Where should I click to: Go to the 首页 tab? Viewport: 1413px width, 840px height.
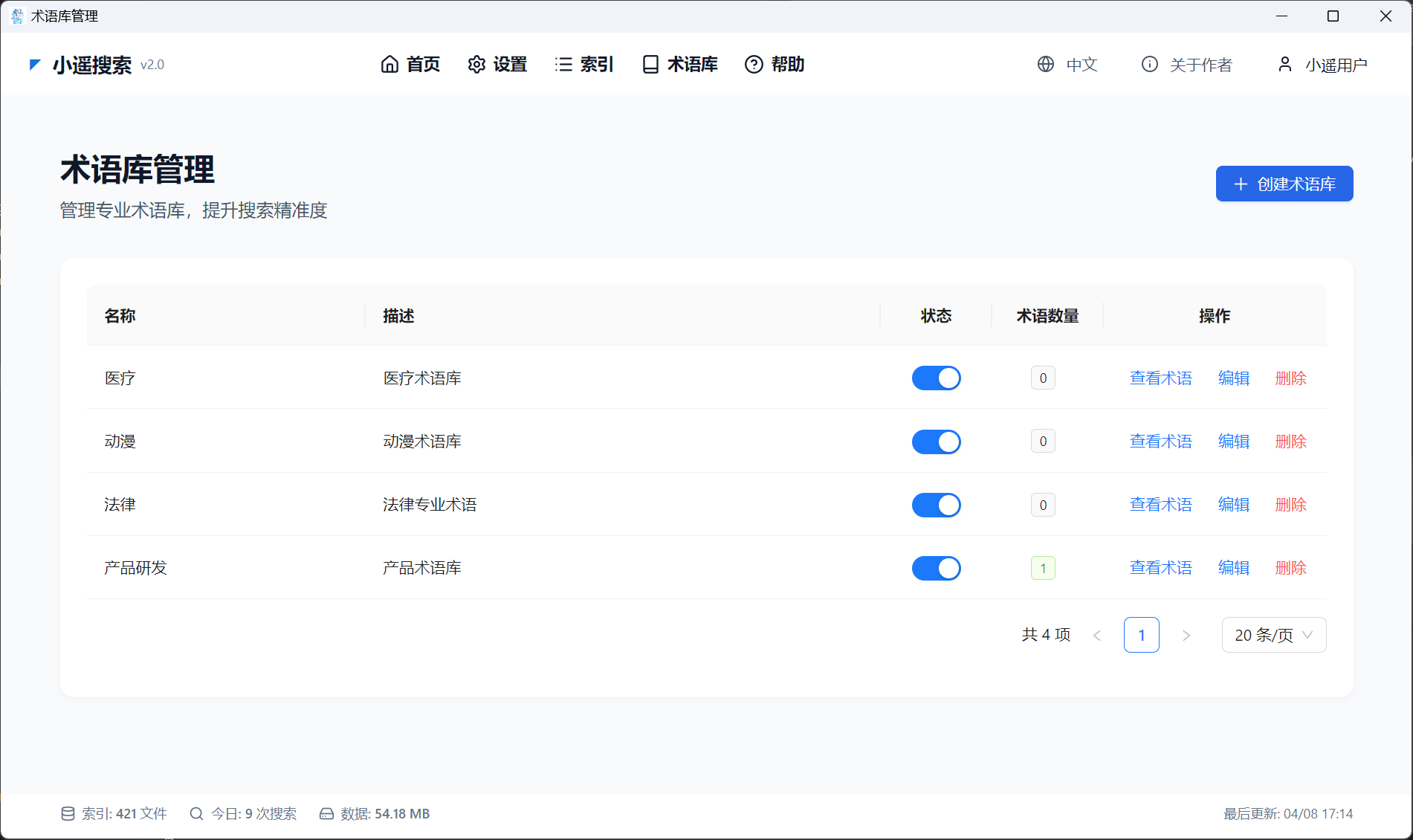tap(410, 65)
